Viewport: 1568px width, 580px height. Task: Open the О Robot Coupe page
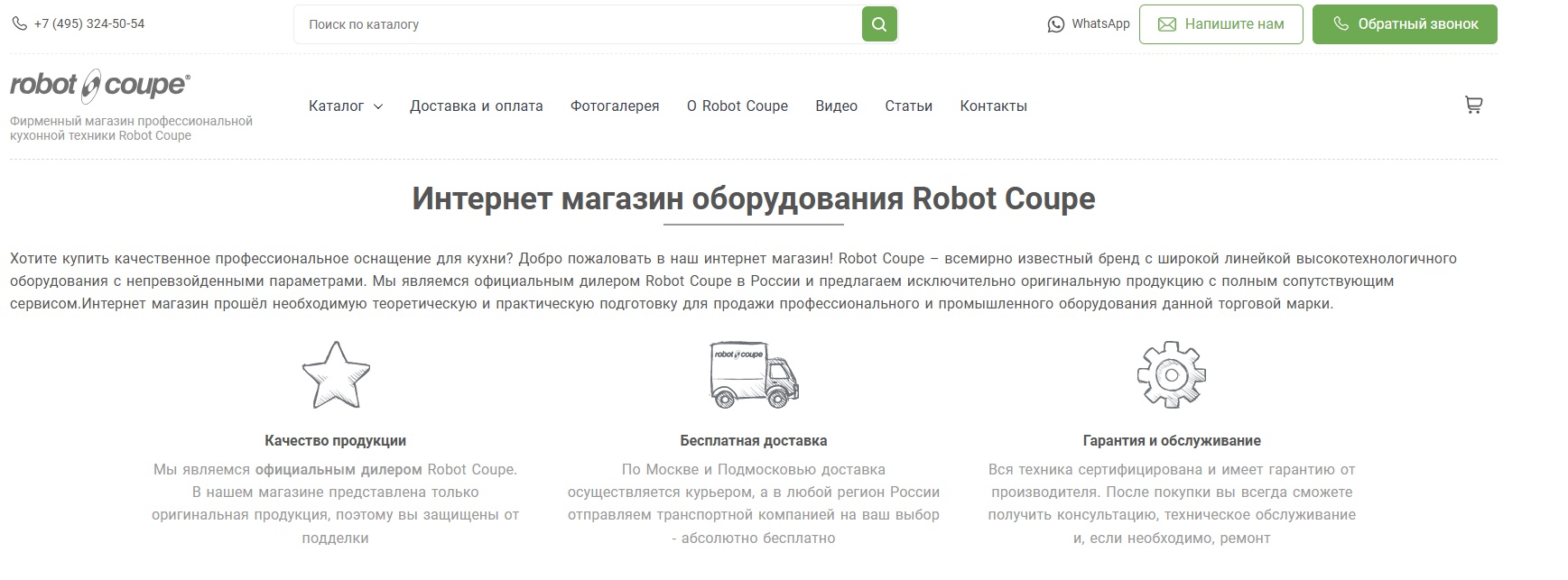pyautogui.click(x=737, y=106)
